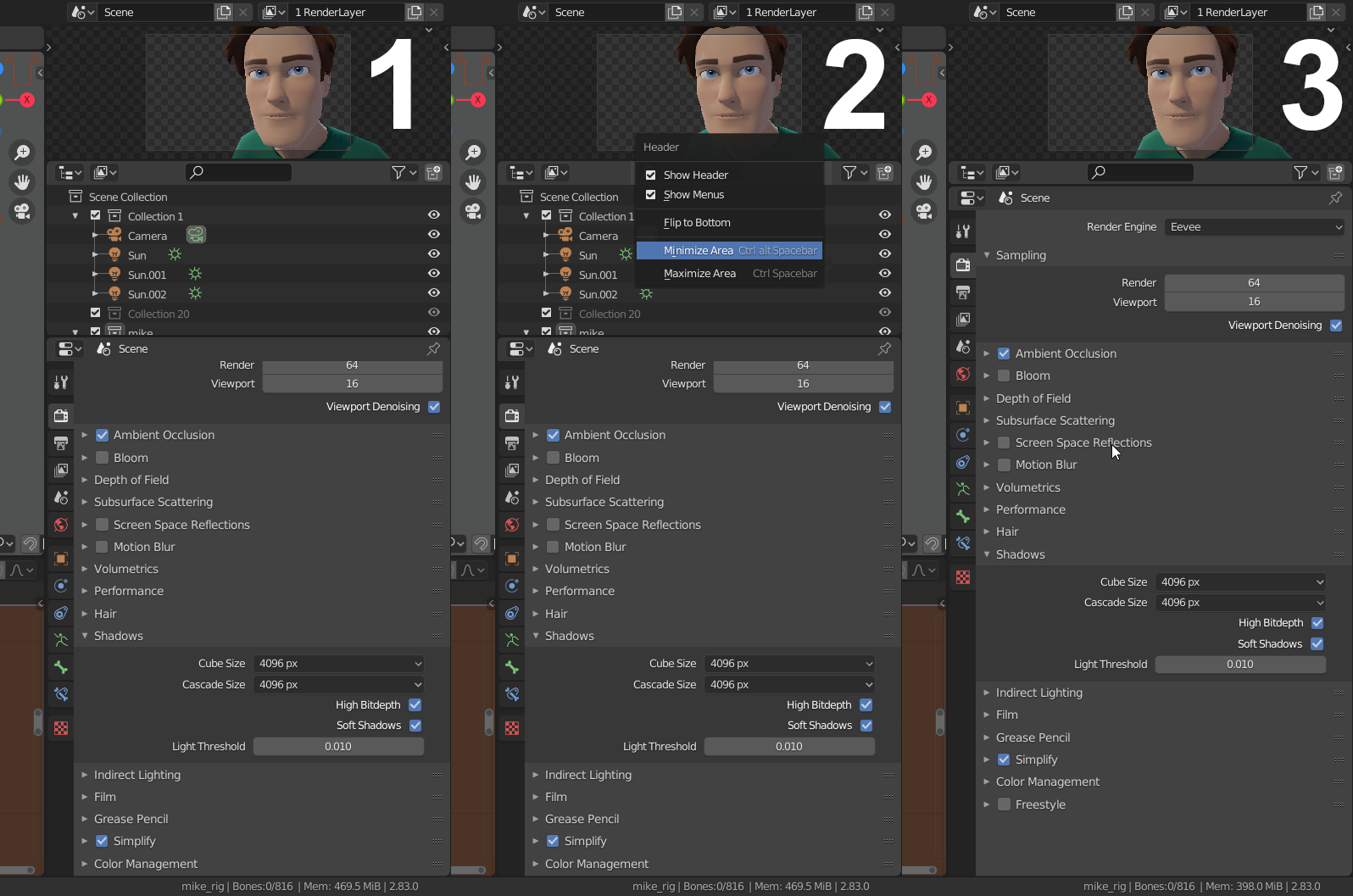The width and height of the screenshot is (1353, 896).
Task: Open green Armature data tab in panel 3
Action: click(963, 489)
